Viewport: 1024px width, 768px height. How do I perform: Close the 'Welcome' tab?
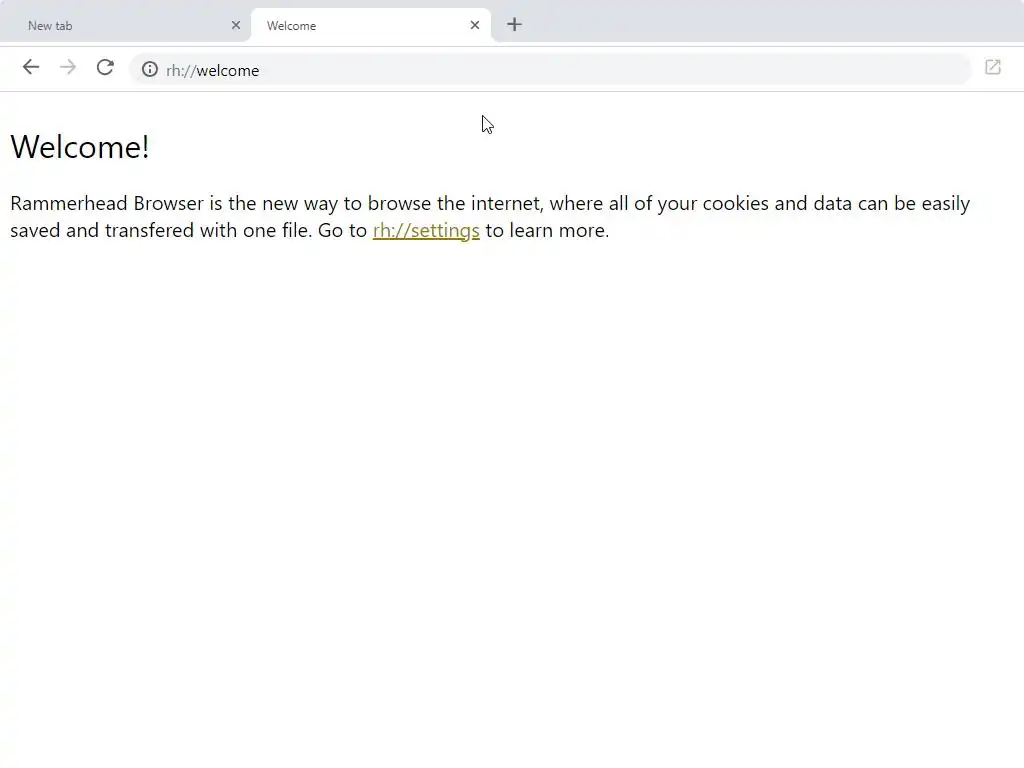tap(475, 25)
